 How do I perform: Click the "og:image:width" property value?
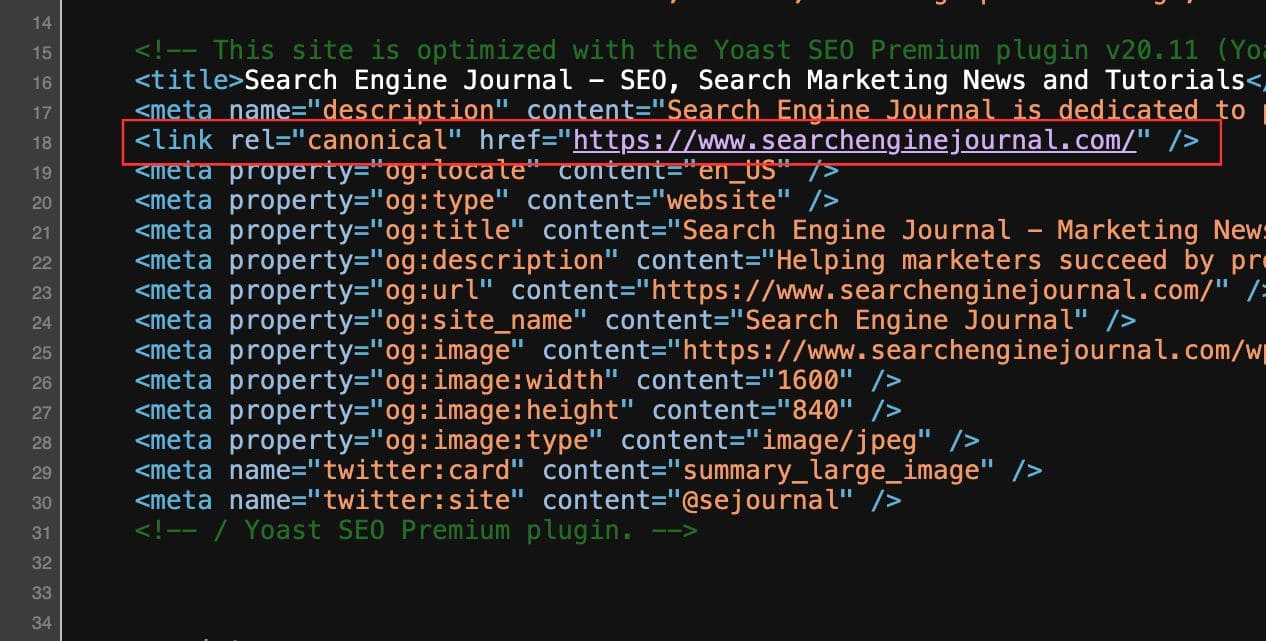pyautogui.click(x=494, y=380)
